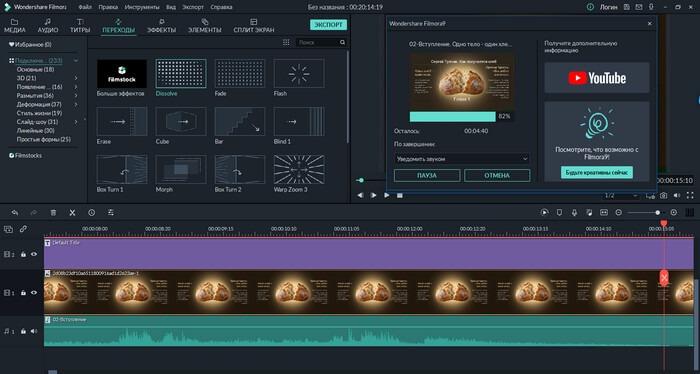The height and width of the screenshot is (374, 700).
Task: Open the Инструменты menu
Action: coord(142,7)
